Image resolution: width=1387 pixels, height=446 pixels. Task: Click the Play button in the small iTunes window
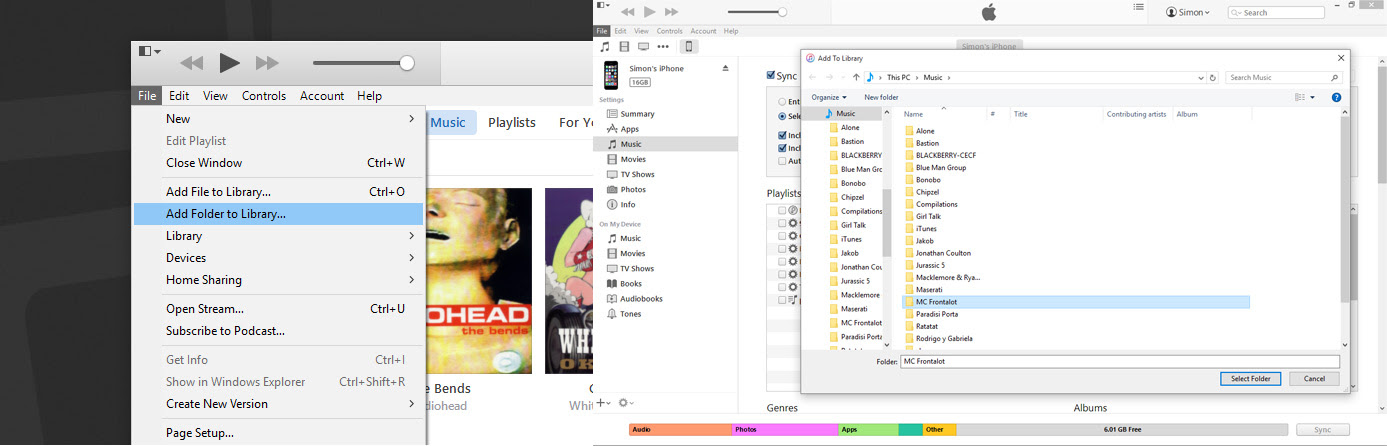tap(650, 11)
